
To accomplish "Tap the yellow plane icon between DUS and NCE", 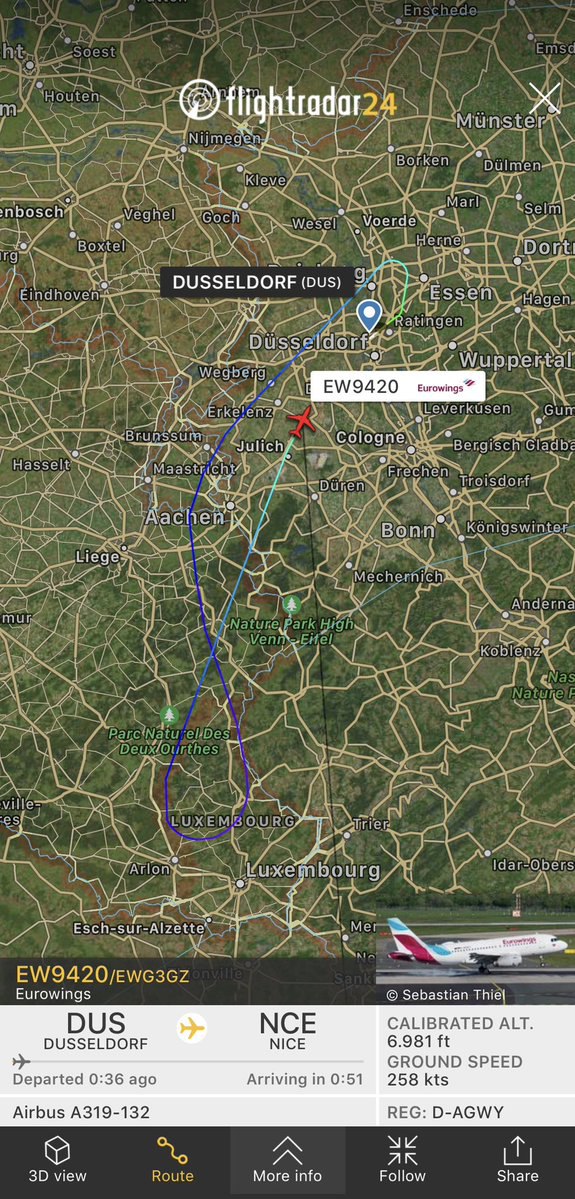I will (192, 1028).
